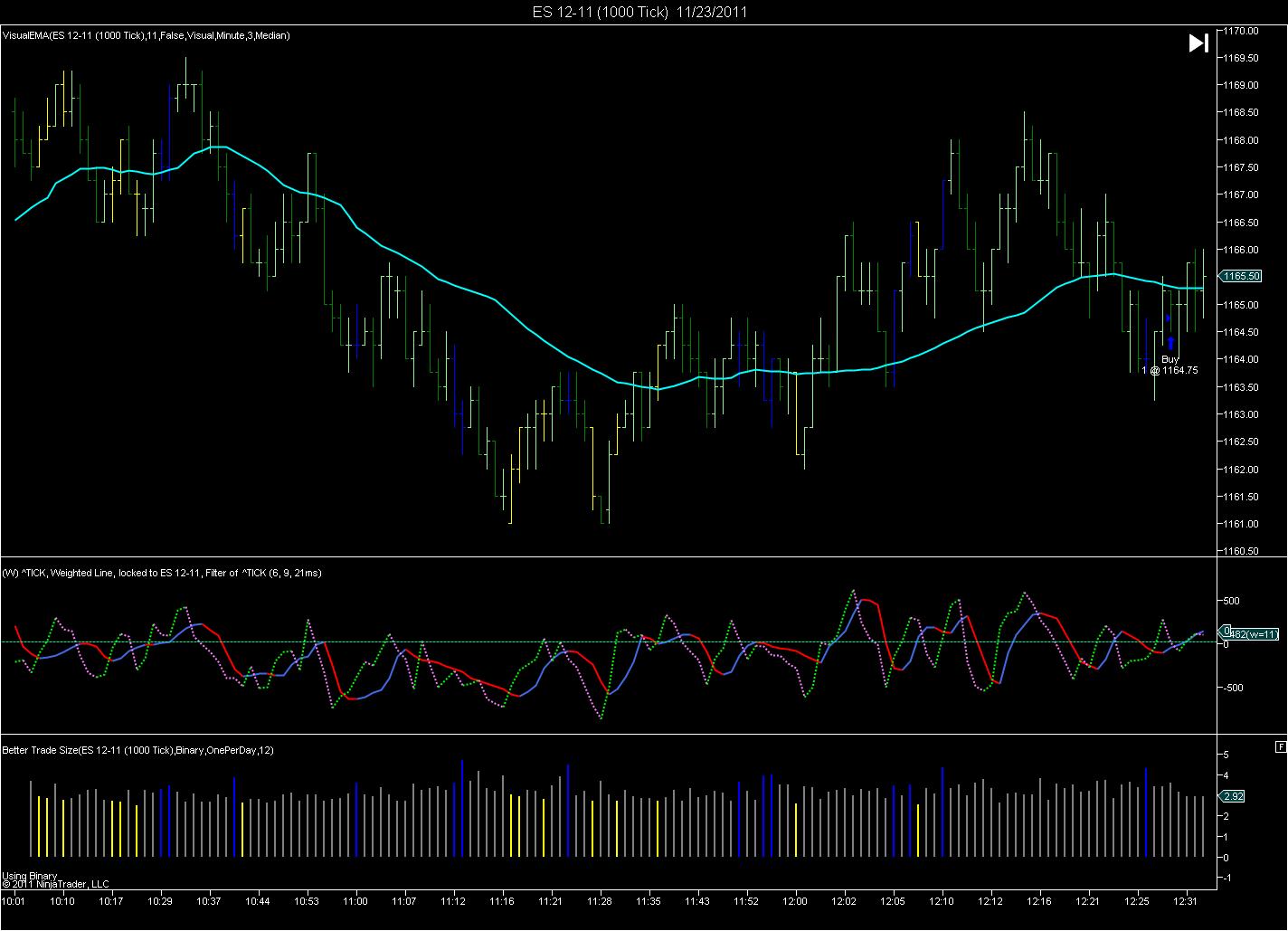The height and width of the screenshot is (931, 1288).
Task: Click the 12:00 time axis label
Action: [795, 901]
